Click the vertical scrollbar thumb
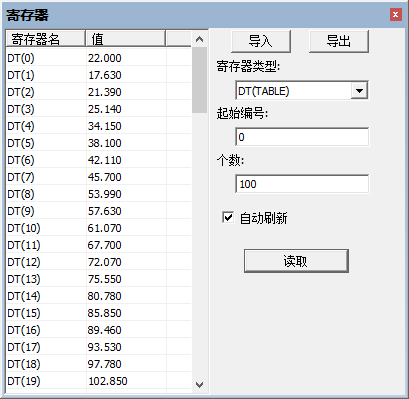 [200, 80]
